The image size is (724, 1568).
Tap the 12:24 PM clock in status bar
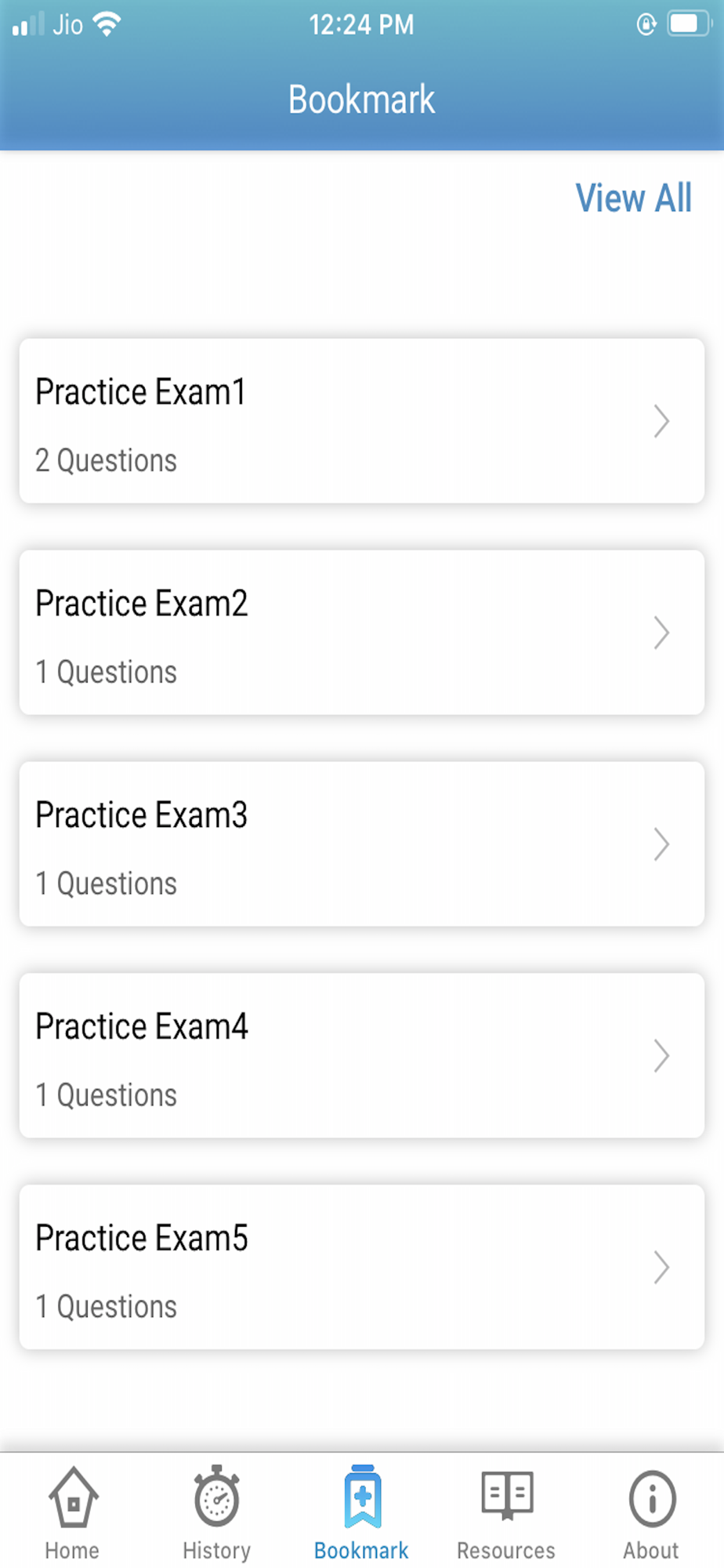(x=361, y=25)
